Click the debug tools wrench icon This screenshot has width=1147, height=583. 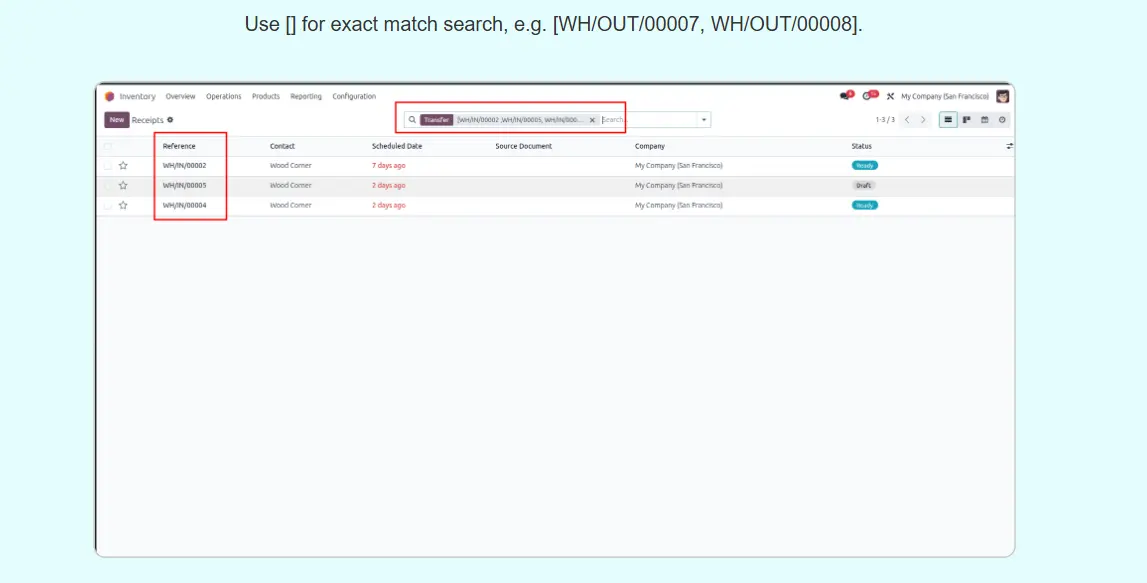[x=890, y=97]
